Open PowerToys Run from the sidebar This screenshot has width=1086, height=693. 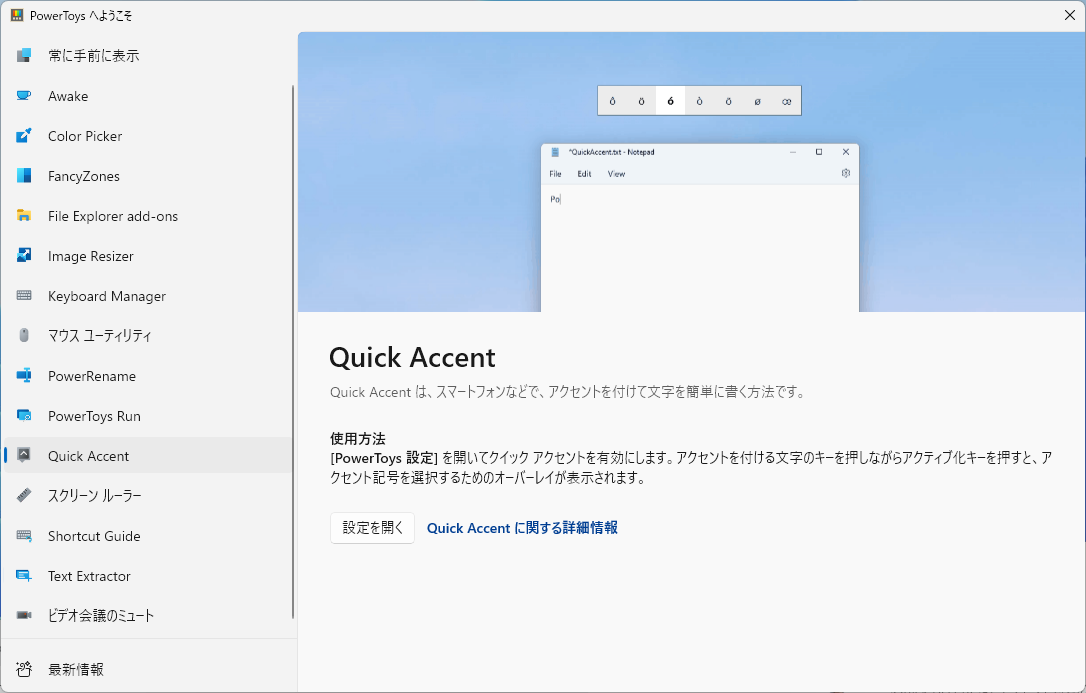pyautogui.click(x=148, y=416)
